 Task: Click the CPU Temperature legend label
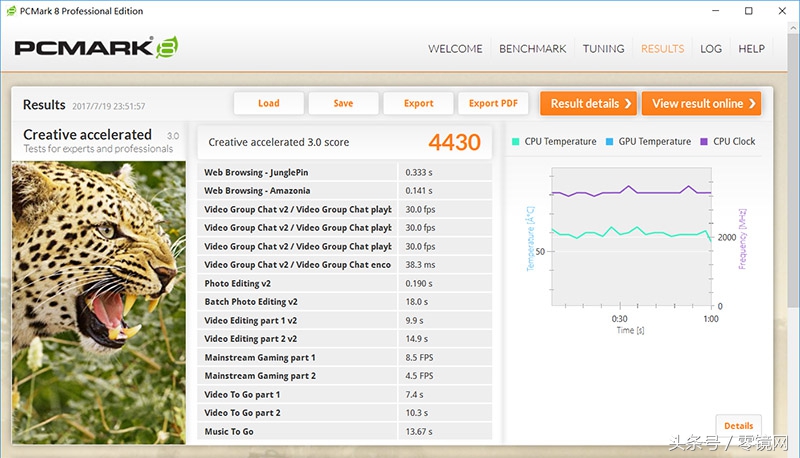pos(560,142)
